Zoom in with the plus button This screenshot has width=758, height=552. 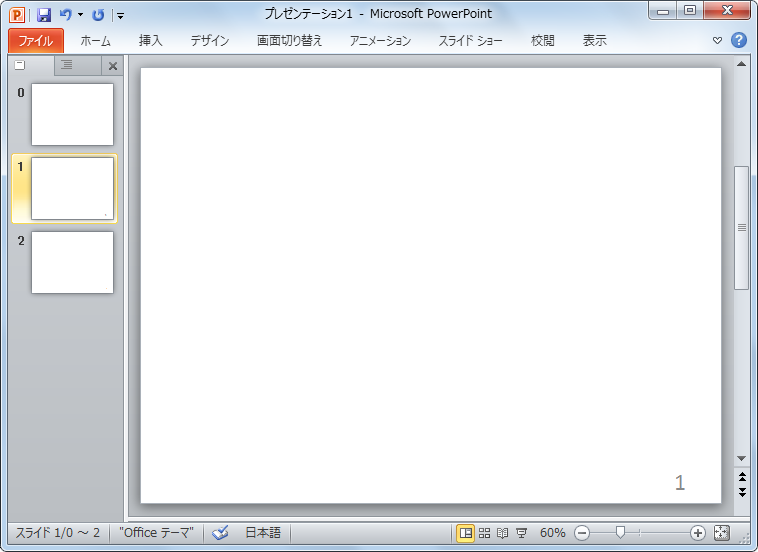click(x=698, y=533)
